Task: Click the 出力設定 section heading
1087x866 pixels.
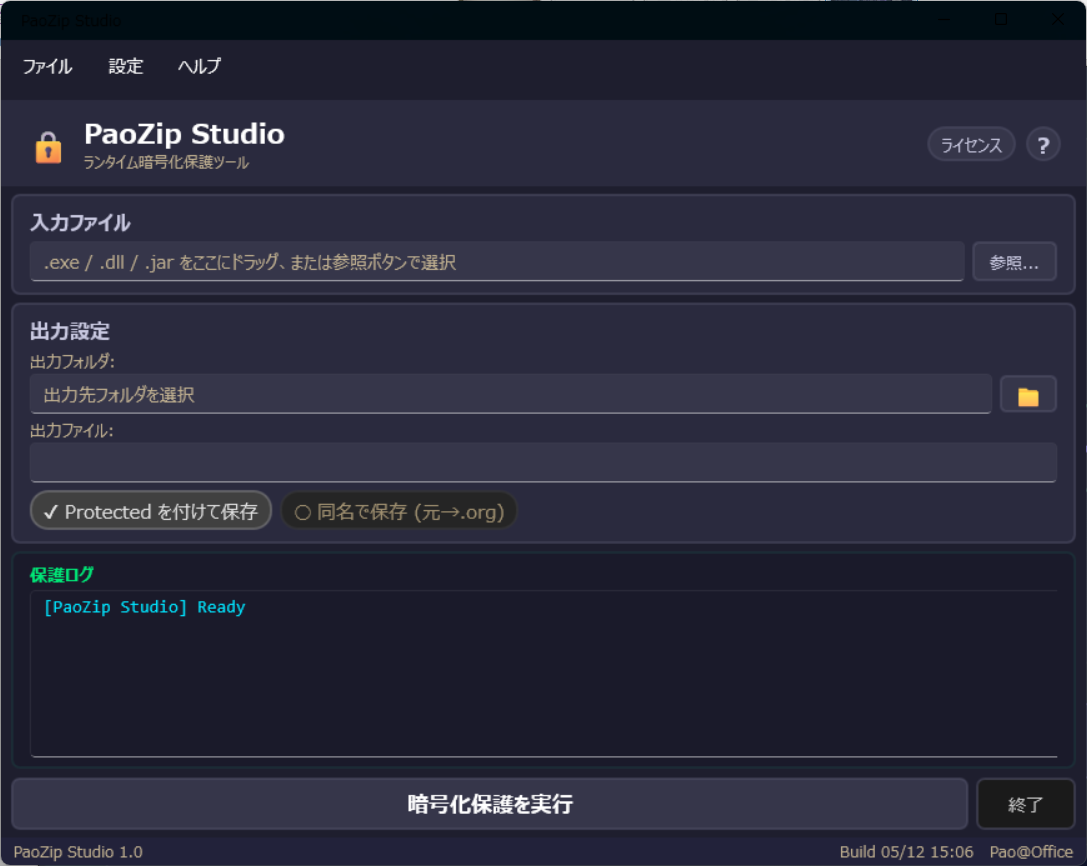Action: [69, 331]
